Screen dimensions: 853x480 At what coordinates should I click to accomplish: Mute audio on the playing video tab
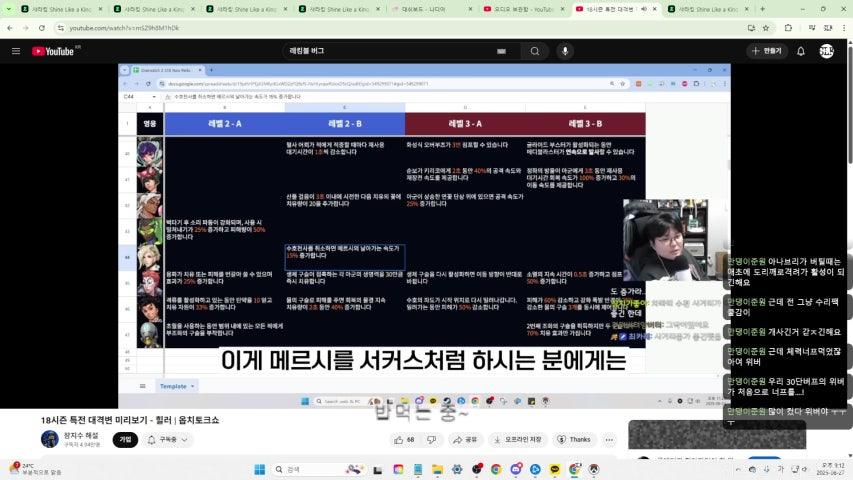pyautogui.click(x=644, y=9)
